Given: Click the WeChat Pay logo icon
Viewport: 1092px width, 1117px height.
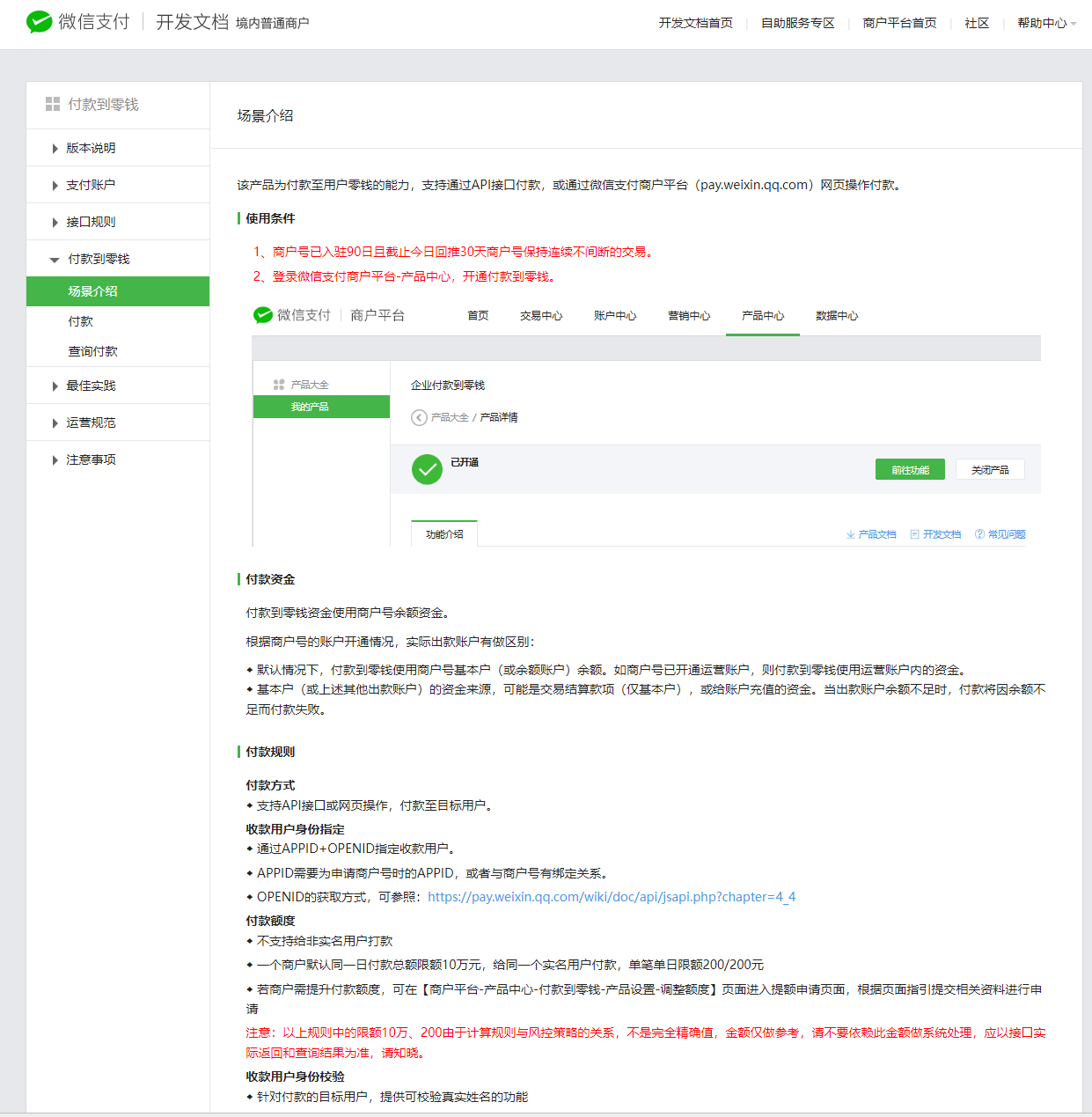Looking at the screenshot, I should [40, 22].
